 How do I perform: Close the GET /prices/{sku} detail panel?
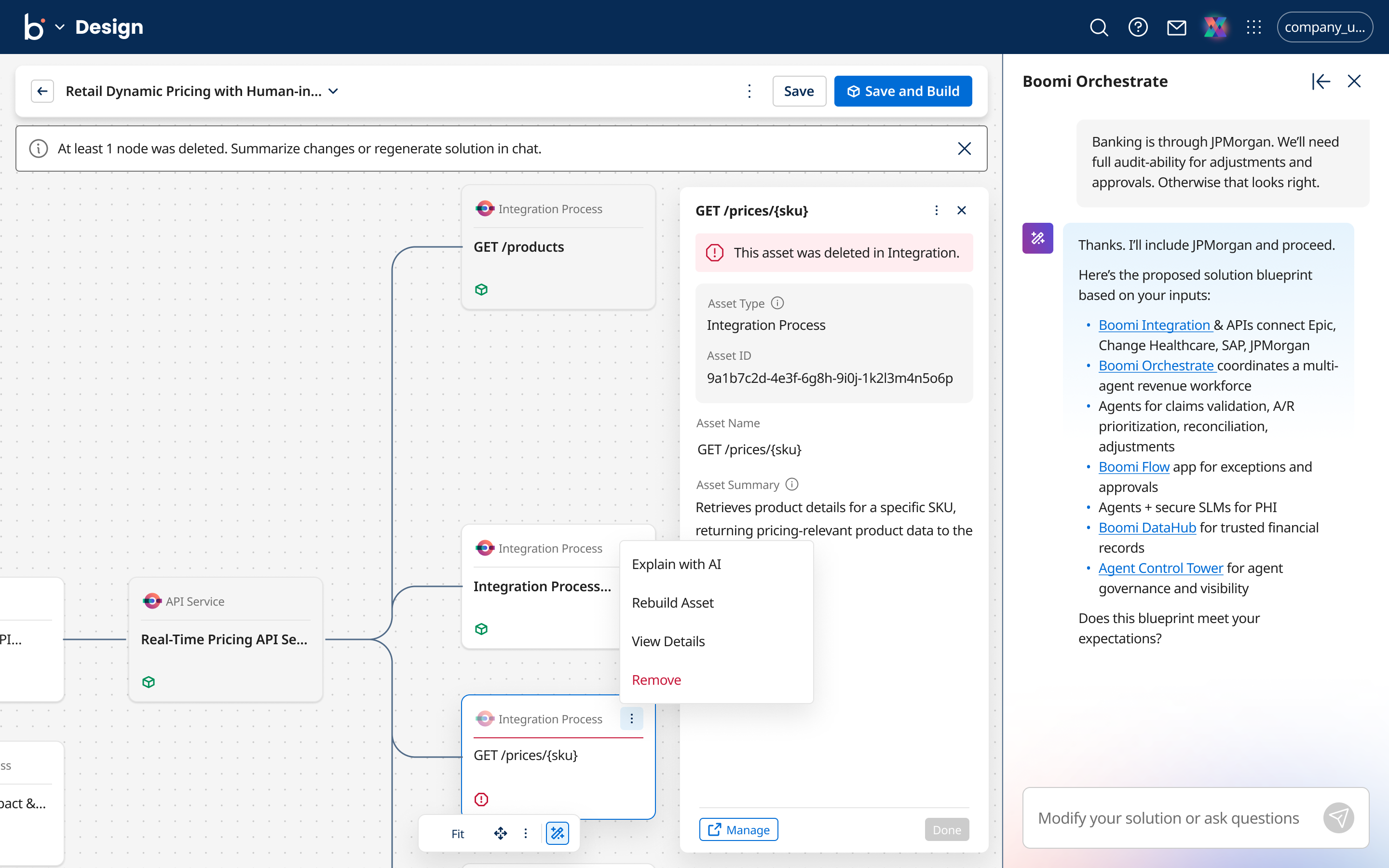pyautogui.click(x=962, y=211)
